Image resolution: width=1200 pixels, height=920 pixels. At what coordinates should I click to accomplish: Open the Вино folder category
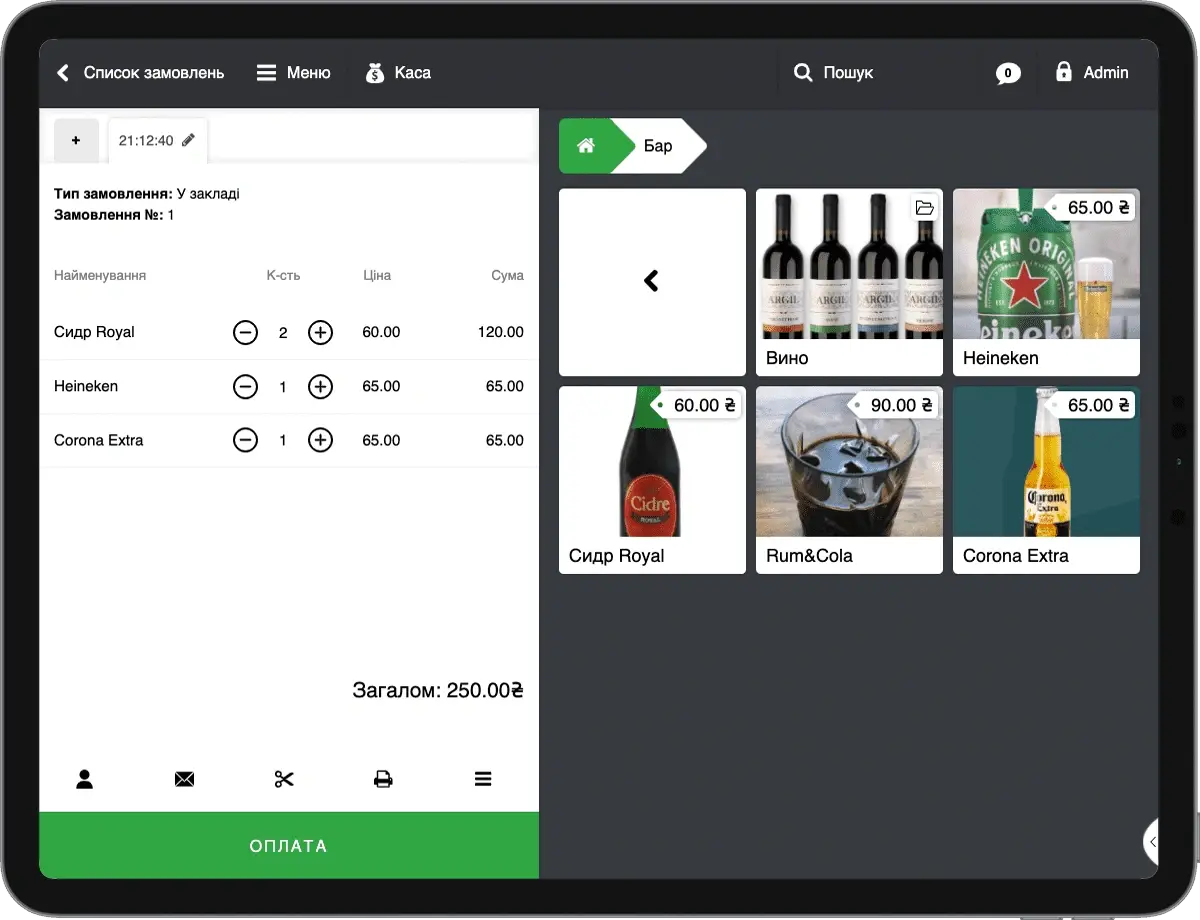[x=849, y=282]
